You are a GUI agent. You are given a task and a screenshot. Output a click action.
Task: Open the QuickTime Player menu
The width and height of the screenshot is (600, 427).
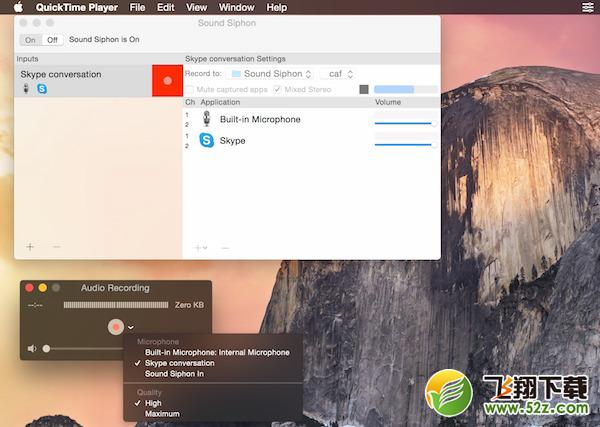coord(77,7)
